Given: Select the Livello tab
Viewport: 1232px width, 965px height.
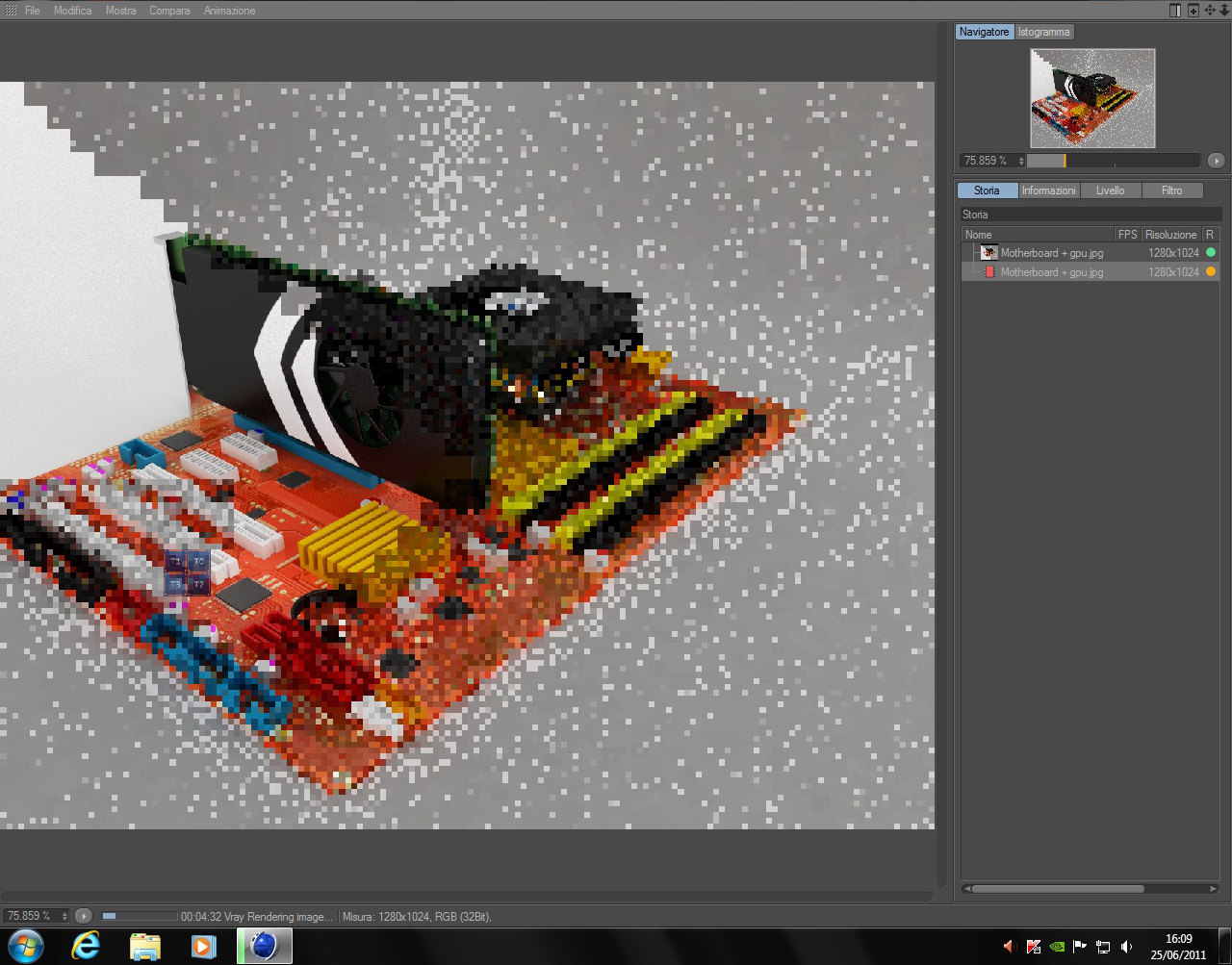Looking at the screenshot, I should 1110,190.
